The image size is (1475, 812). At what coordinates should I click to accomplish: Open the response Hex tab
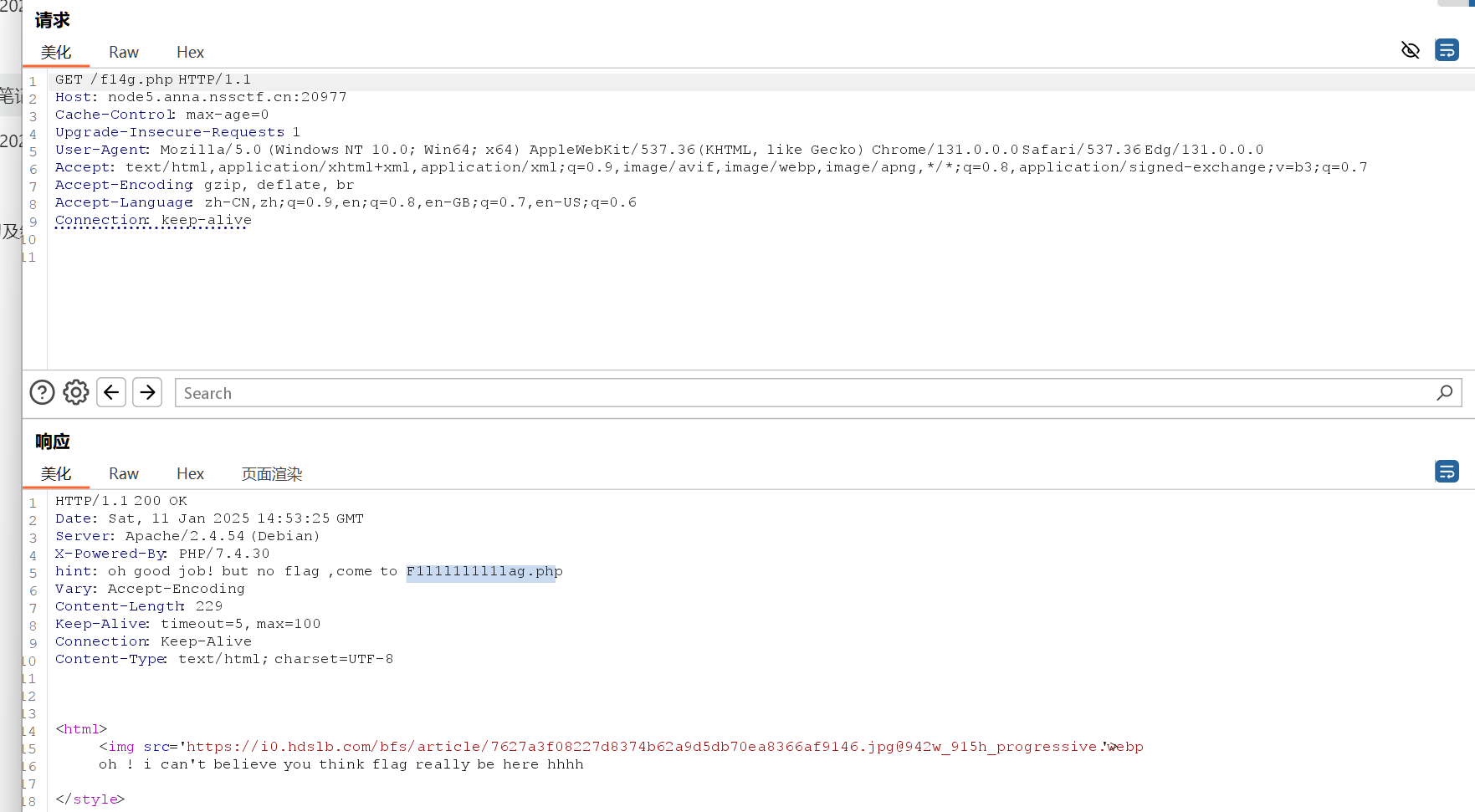(190, 474)
